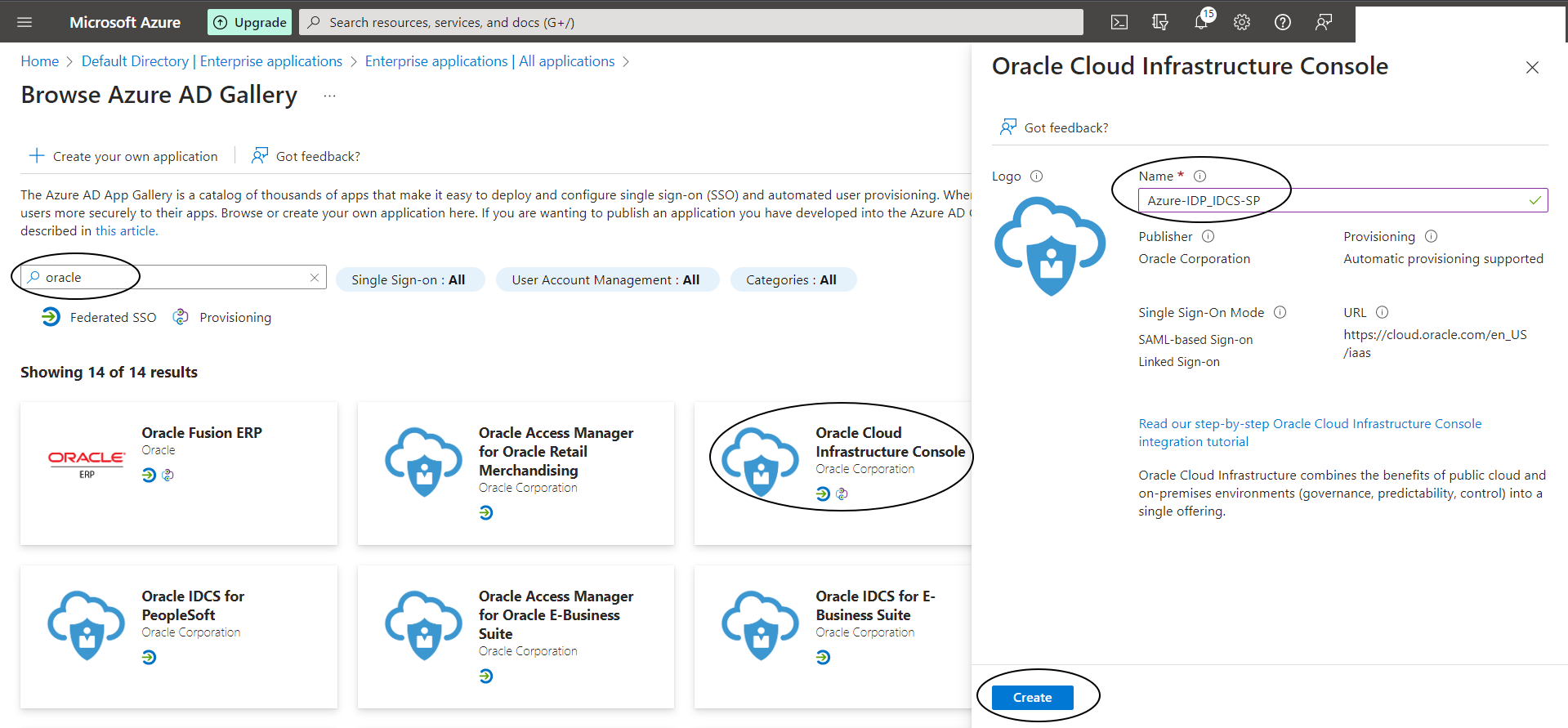Close the Oracle Cloud Infrastructure Console panel

(1532, 68)
